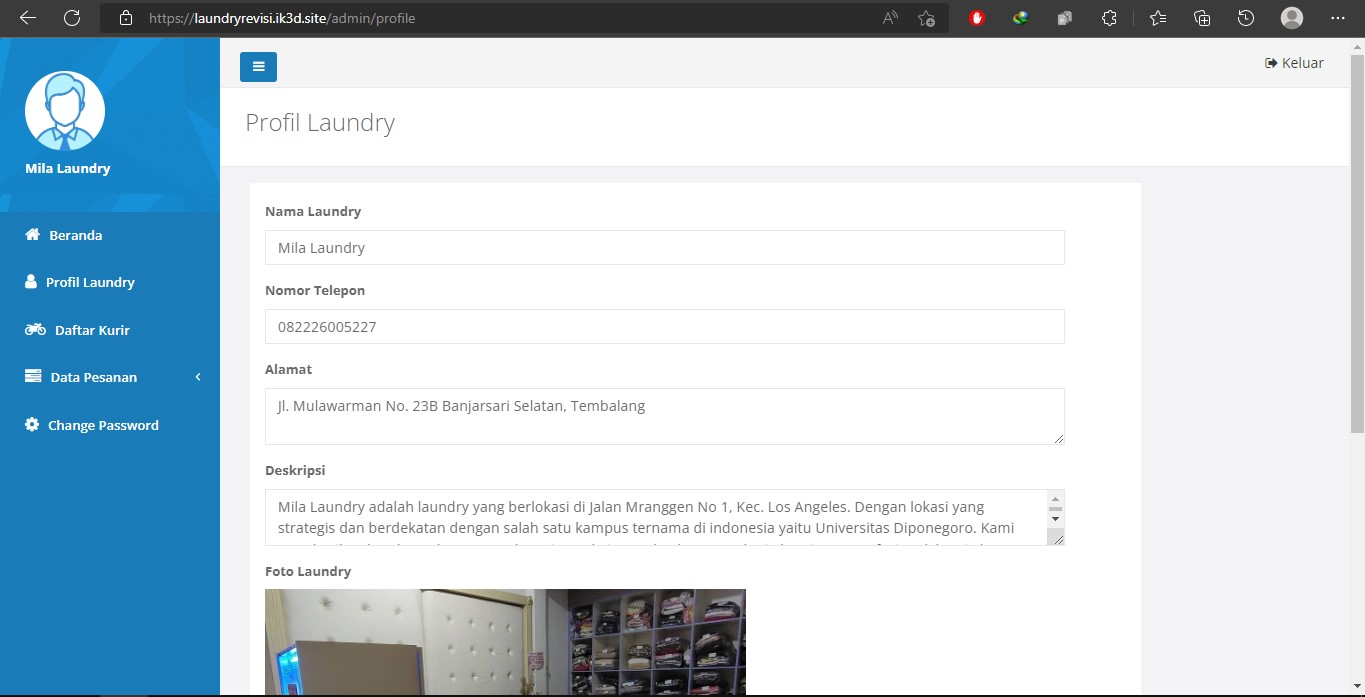Viewport: 1365px width, 697px height.
Task: Expand the Data Pesanan chevron arrow
Action: click(x=198, y=377)
